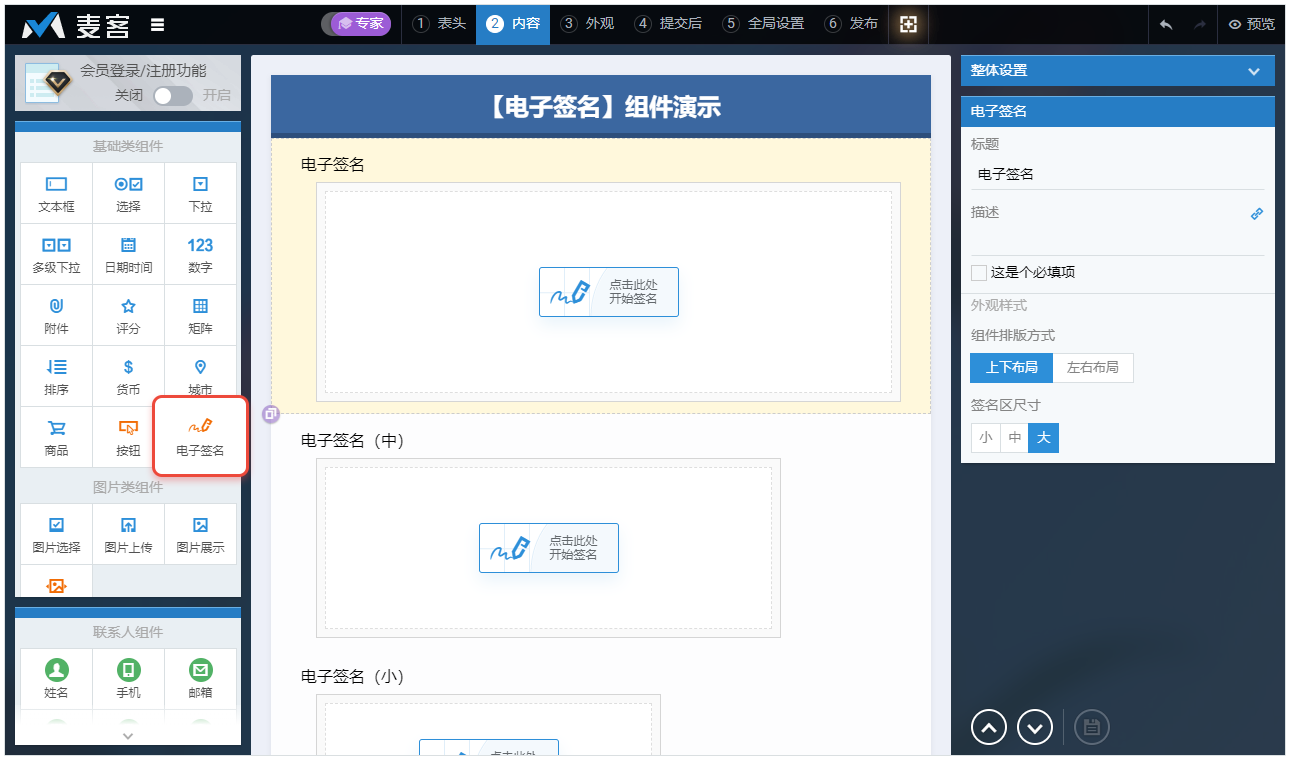Image resolution: width=1290 pixels, height=760 pixels.
Task: Open the 整体设置 panel header
Action: pos(1118,70)
